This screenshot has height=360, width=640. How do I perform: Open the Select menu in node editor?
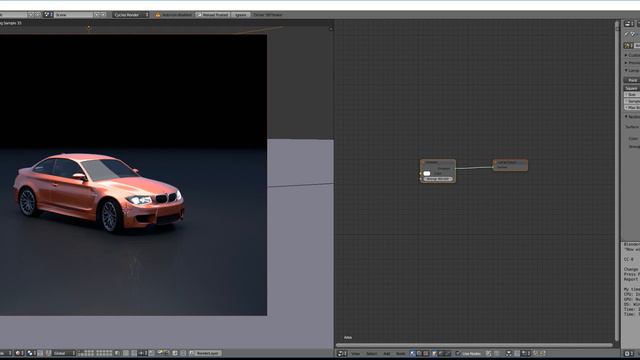click(x=371, y=353)
